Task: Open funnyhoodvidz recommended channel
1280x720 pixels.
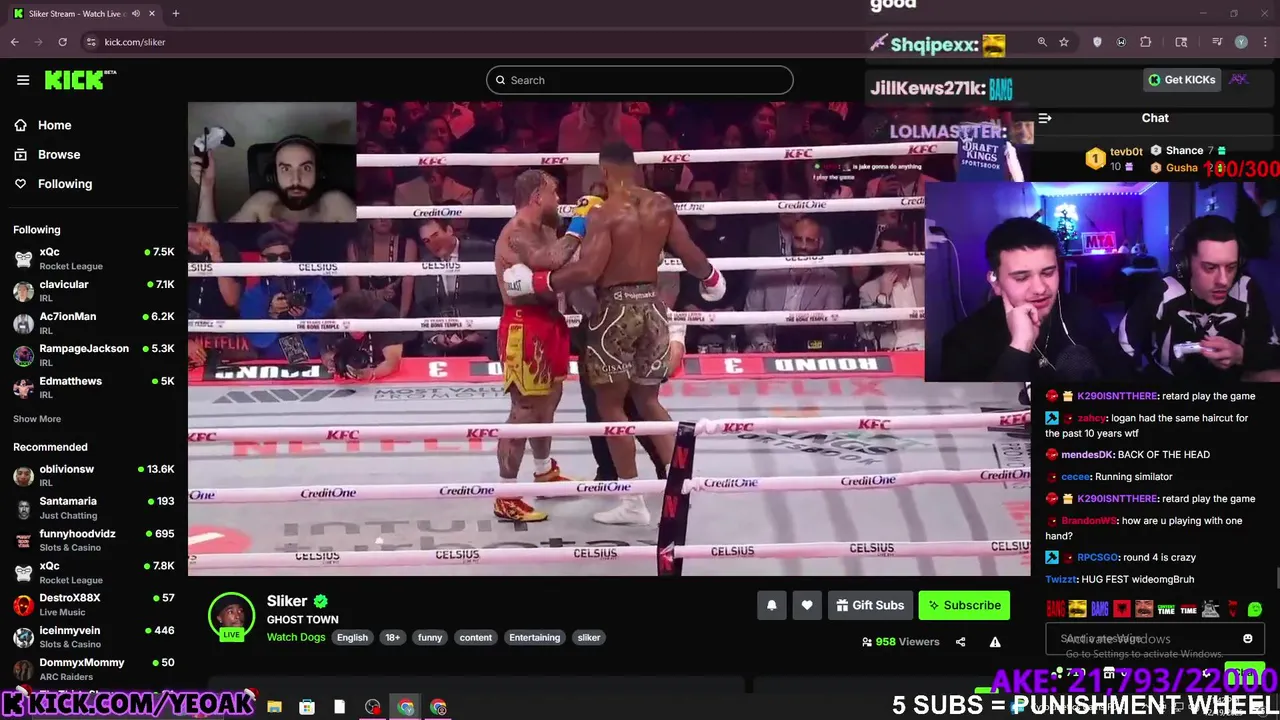Action: (94, 540)
